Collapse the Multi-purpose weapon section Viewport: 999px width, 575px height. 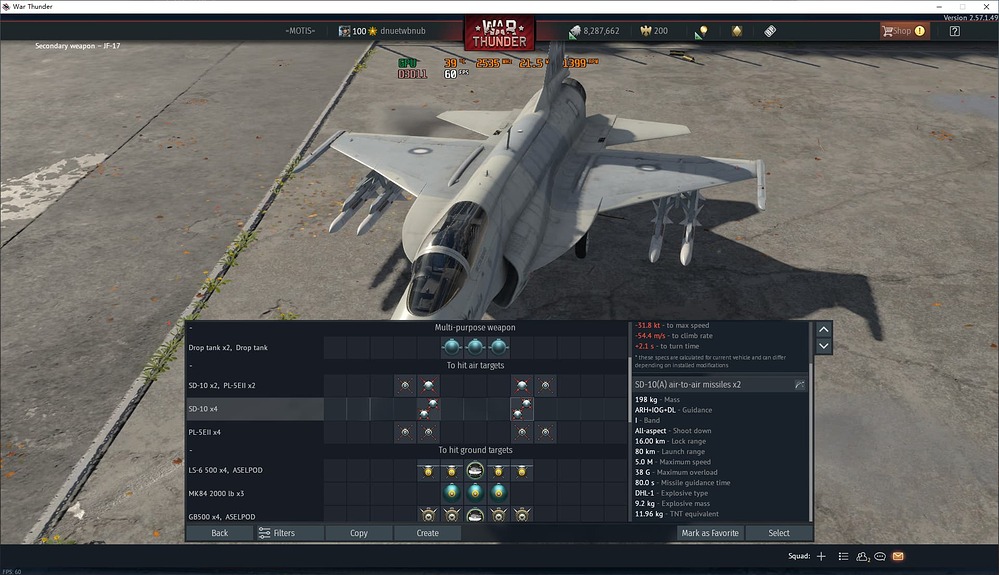[190, 327]
